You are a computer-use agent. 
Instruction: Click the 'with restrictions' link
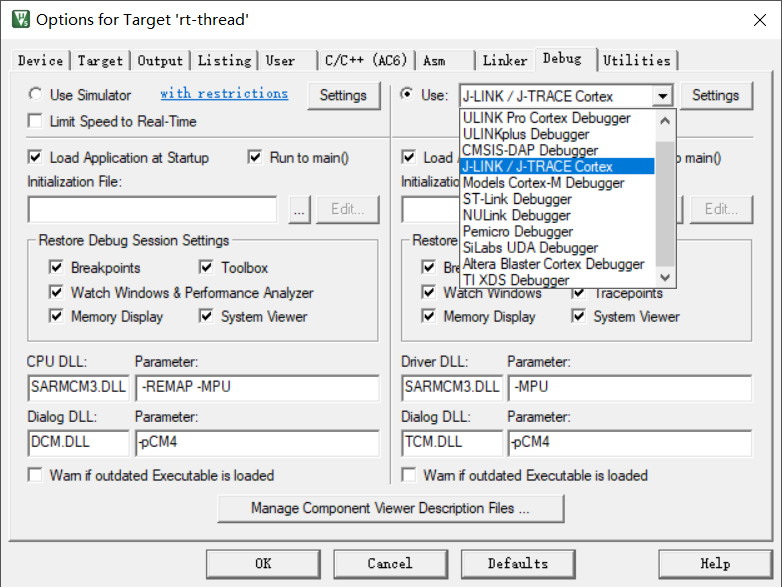click(224, 94)
